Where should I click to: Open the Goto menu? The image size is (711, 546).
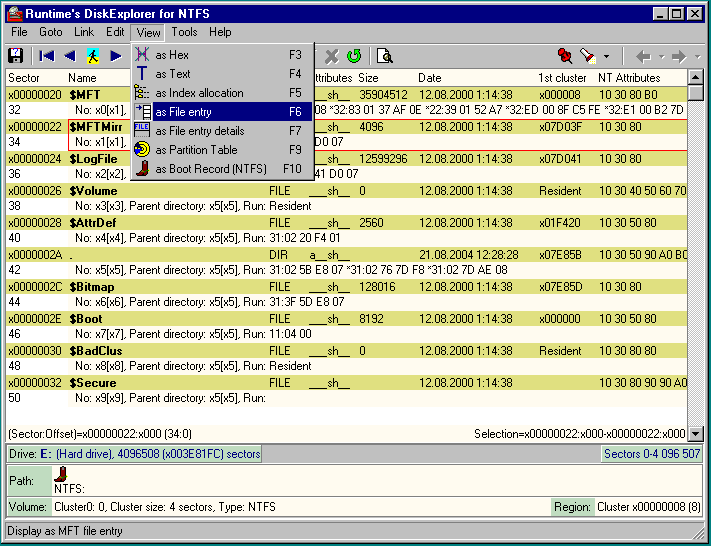(x=50, y=32)
